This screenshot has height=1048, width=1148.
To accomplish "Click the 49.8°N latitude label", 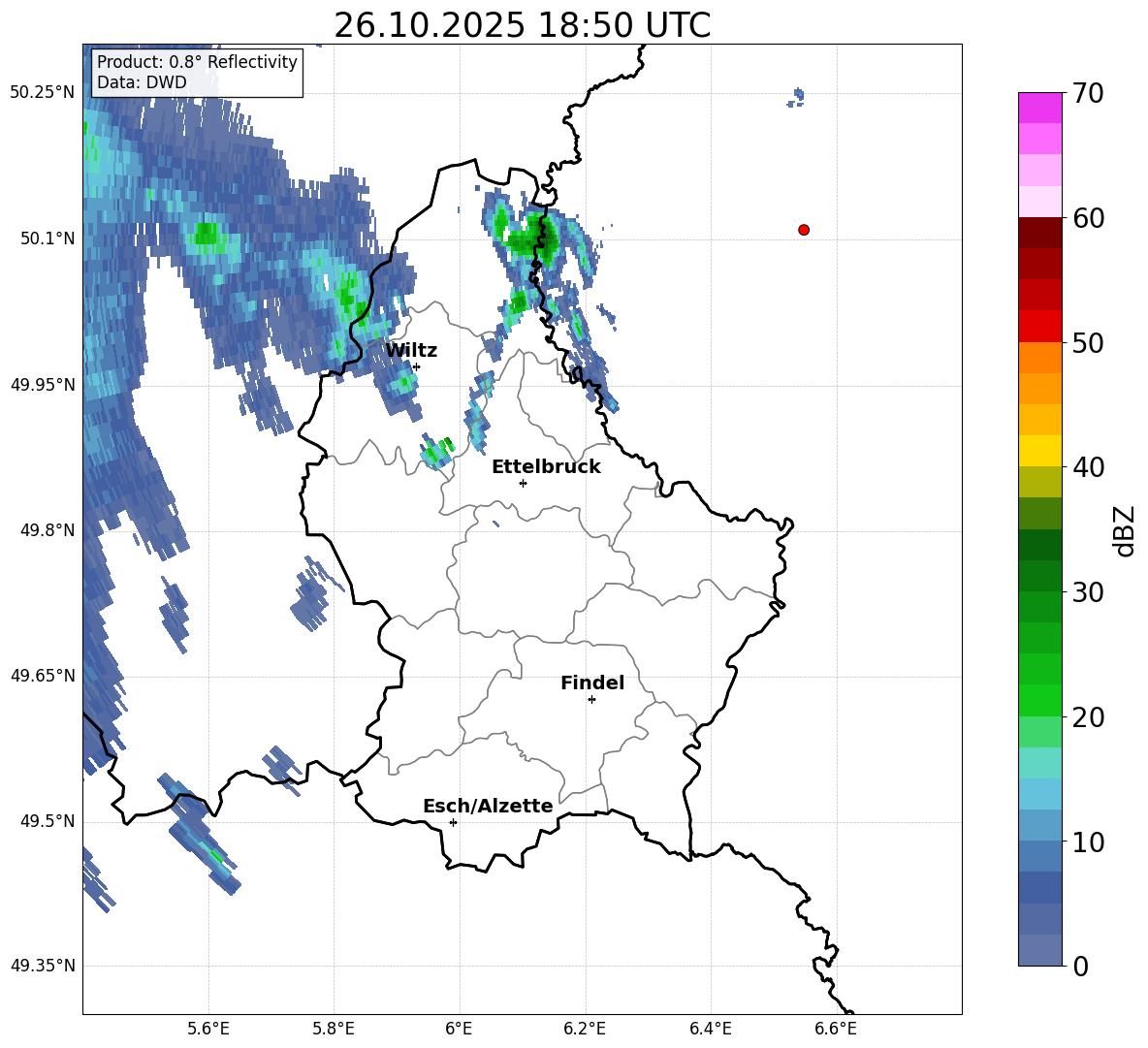I will click(48, 530).
